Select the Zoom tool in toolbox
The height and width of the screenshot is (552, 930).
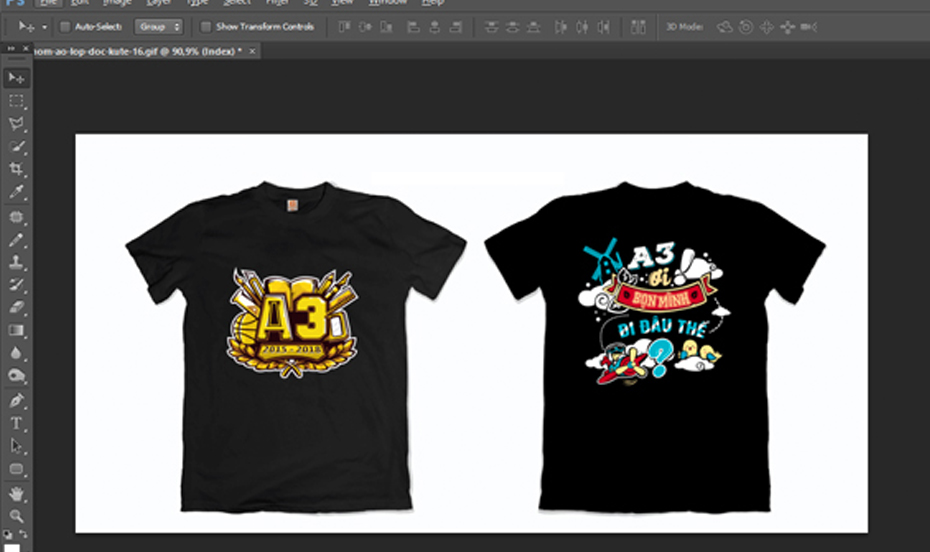(x=17, y=516)
